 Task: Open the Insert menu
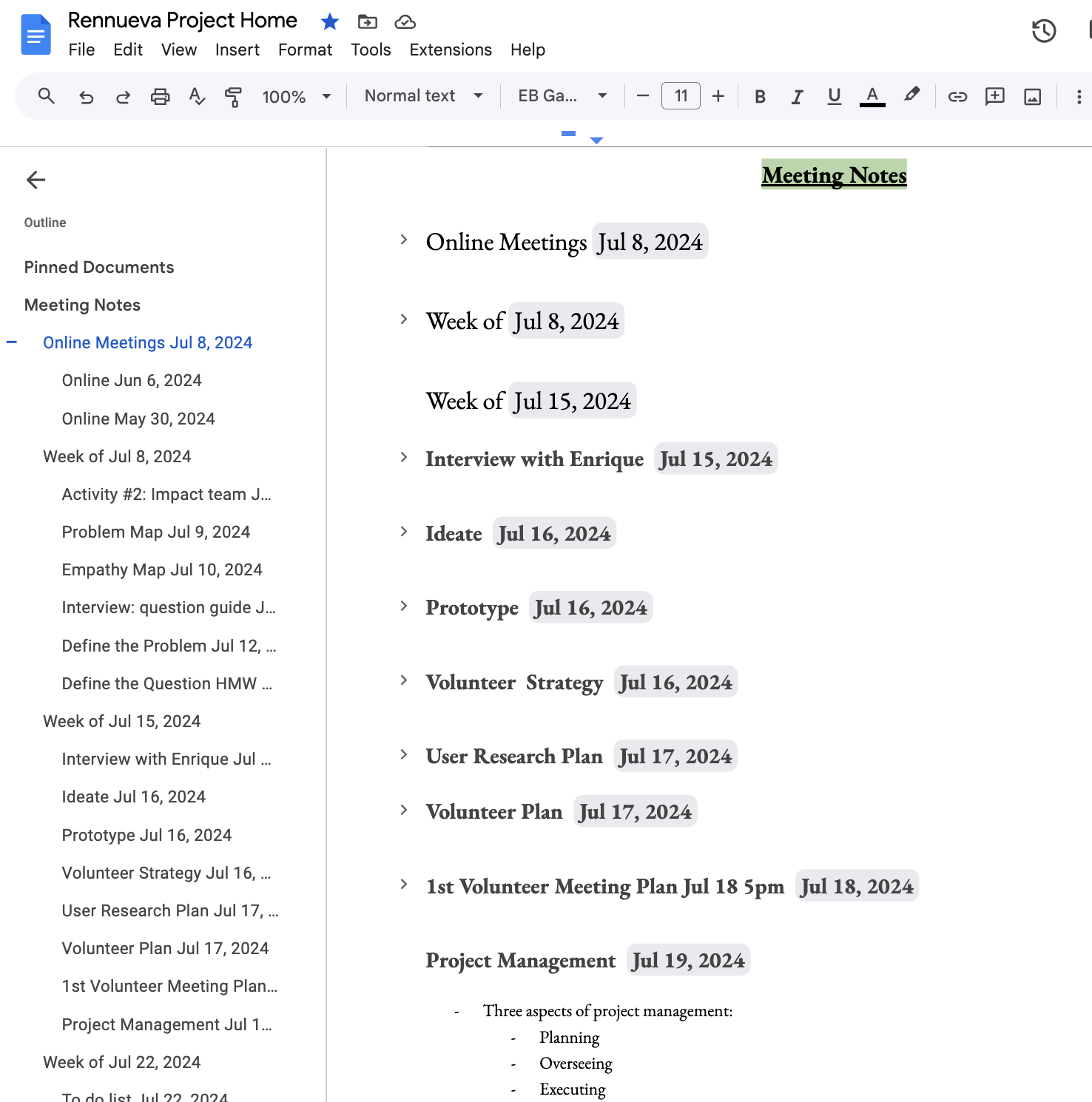237,50
